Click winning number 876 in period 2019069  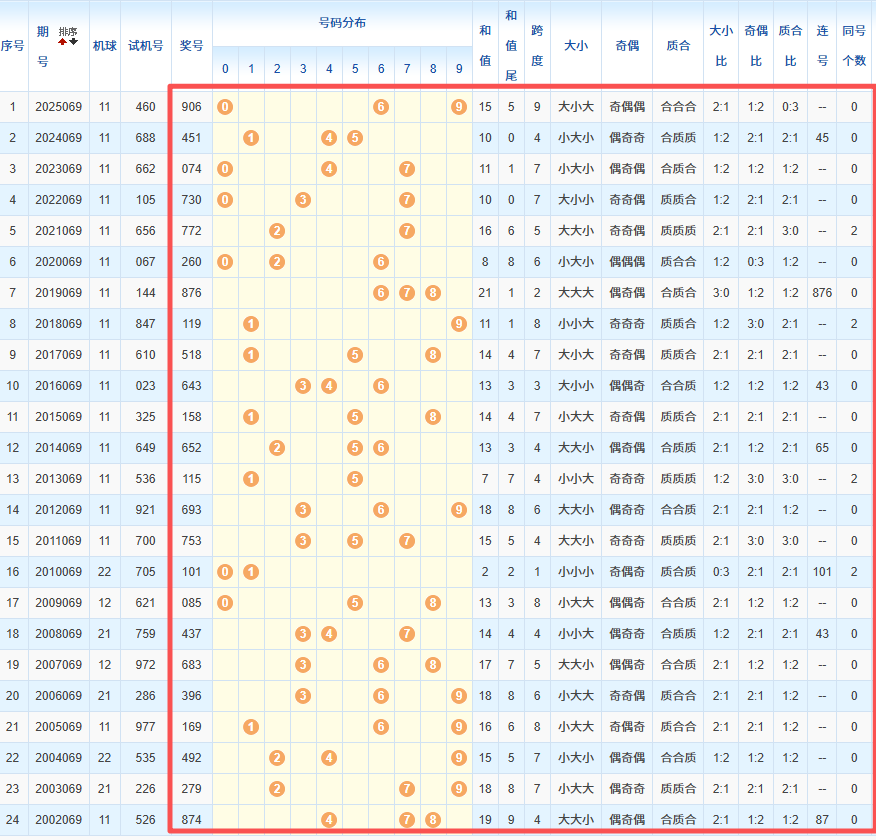(x=191, y=293)
